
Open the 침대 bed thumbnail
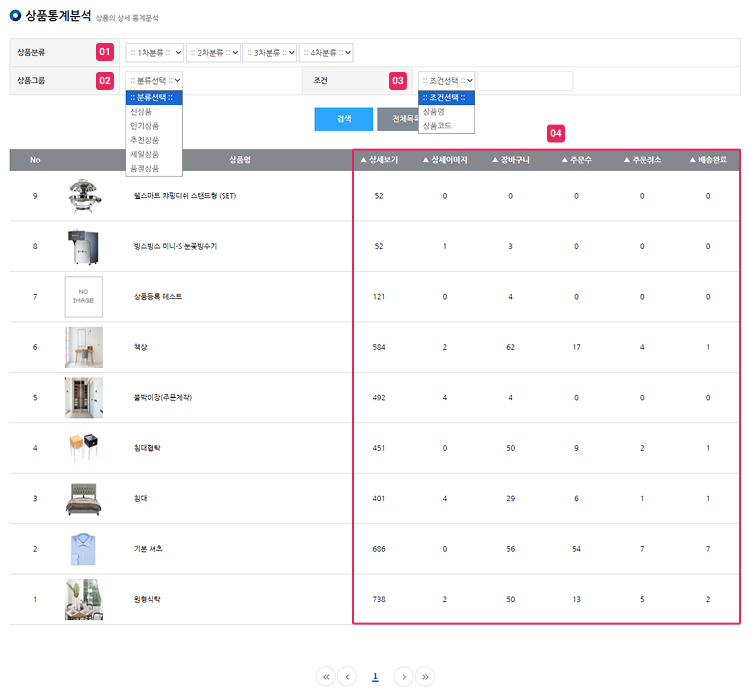[x=84, y=499]
